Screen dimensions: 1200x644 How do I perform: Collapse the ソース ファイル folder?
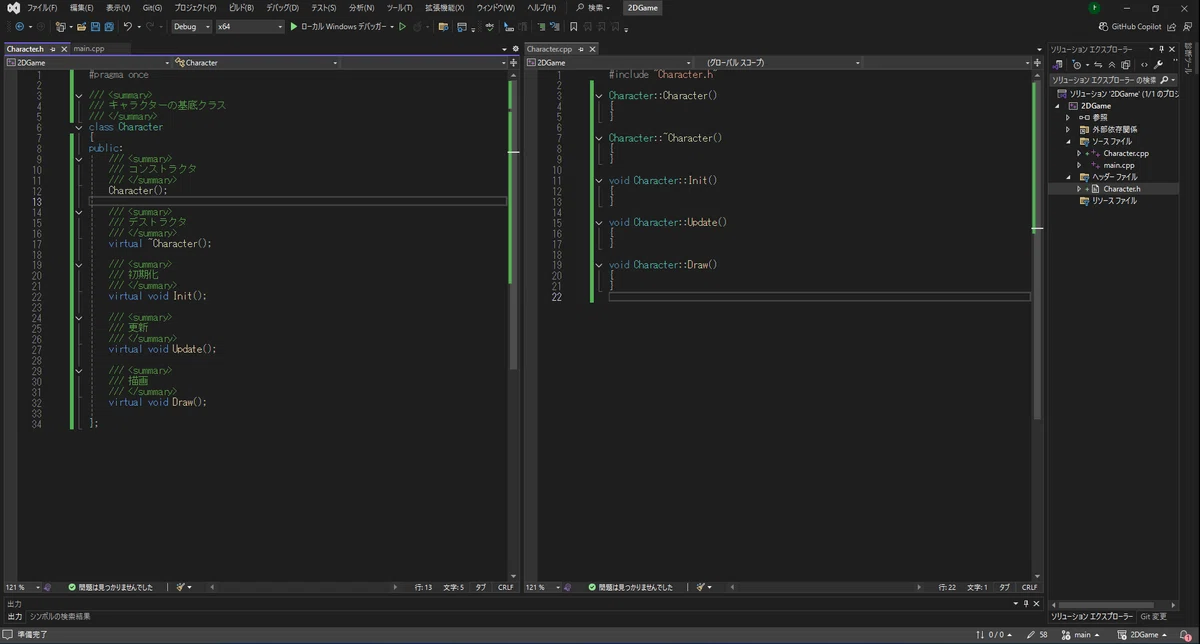(x=1068, y=141)
